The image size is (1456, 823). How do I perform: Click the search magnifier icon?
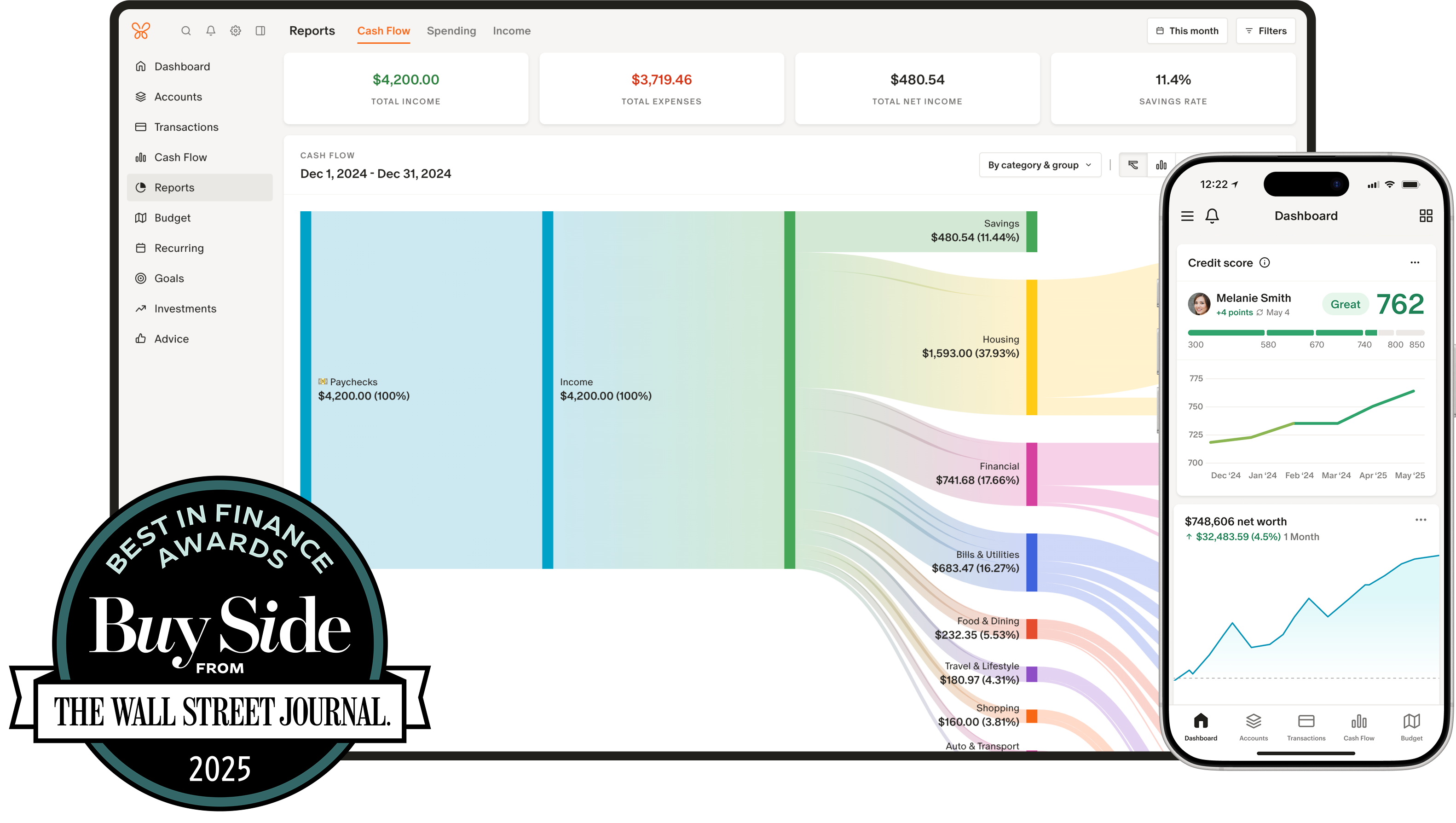186,31
